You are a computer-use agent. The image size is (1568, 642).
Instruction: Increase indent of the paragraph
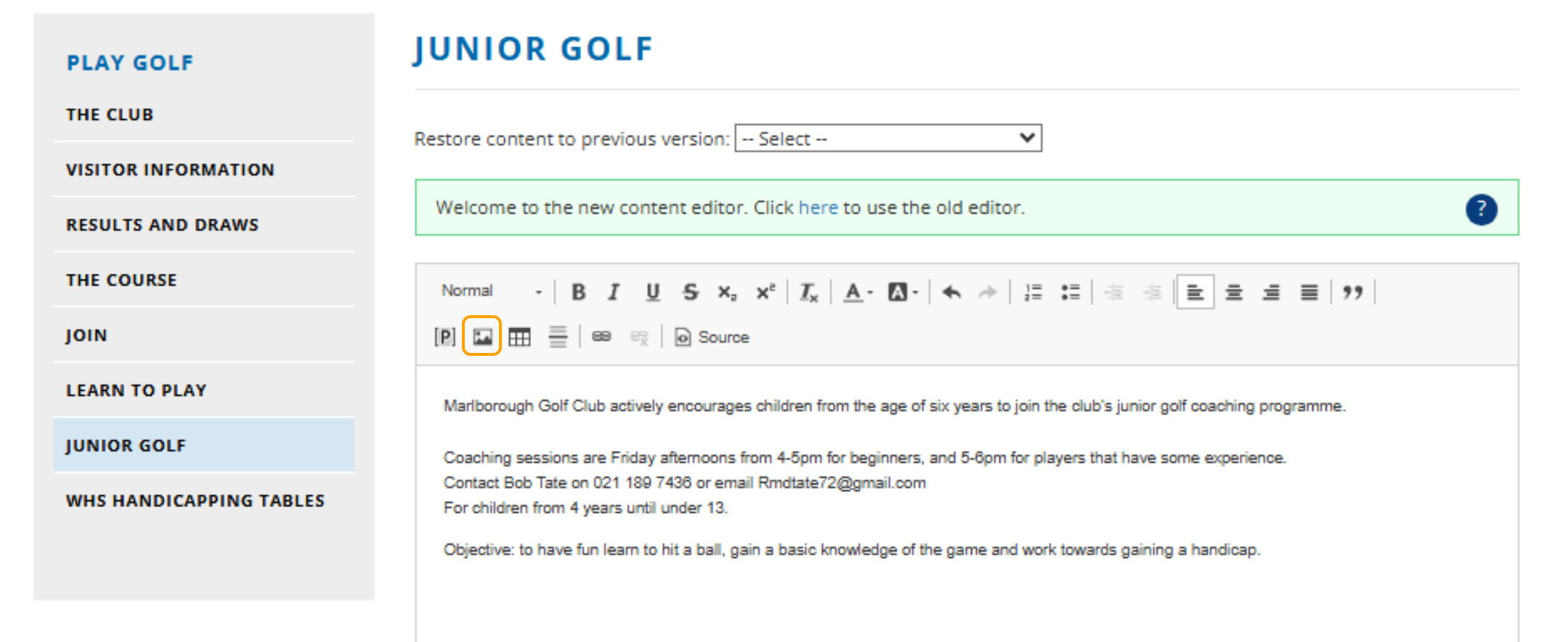pyautogui.click(x=1152, y=292)
